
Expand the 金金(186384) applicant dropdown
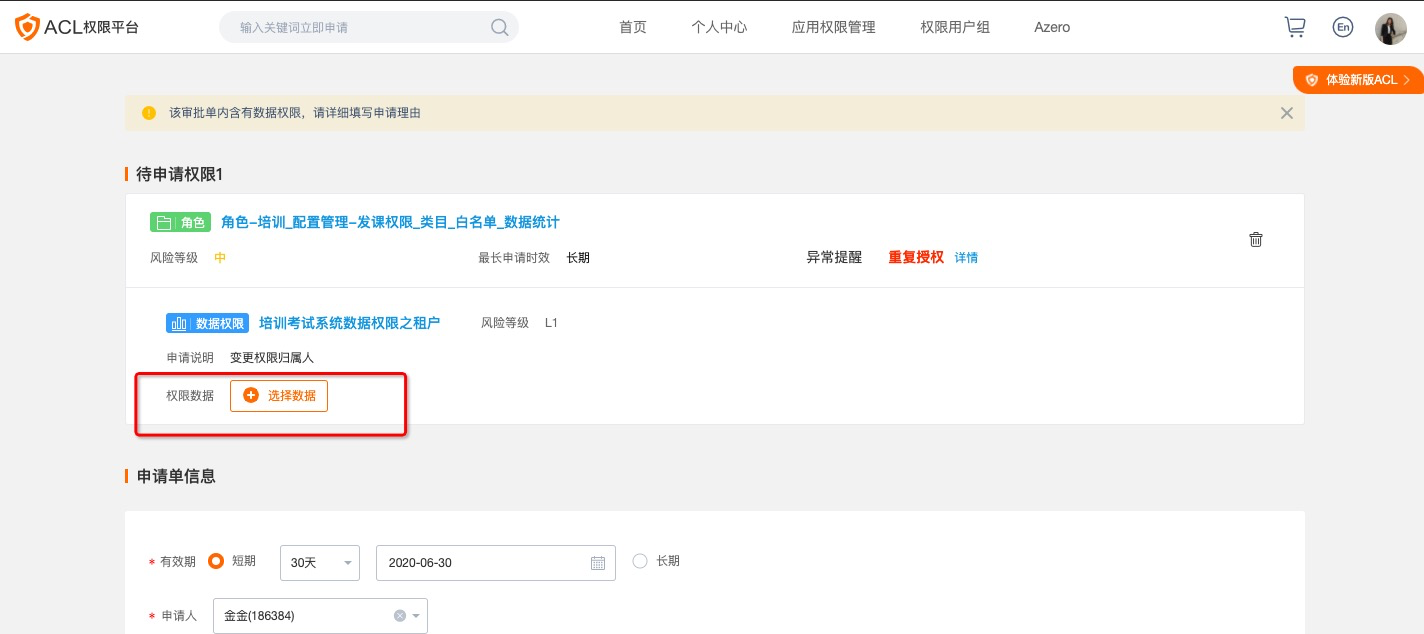320,616
